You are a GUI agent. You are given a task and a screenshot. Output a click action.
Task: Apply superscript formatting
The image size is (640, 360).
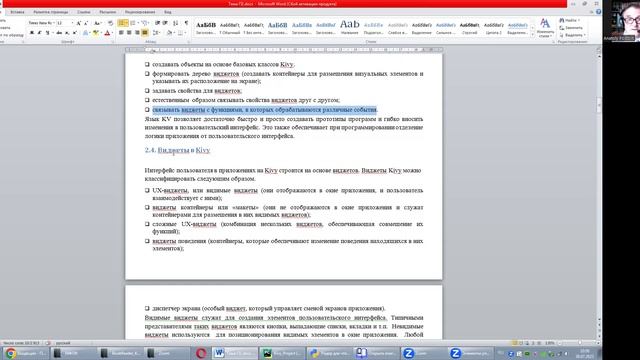point(75,33)
